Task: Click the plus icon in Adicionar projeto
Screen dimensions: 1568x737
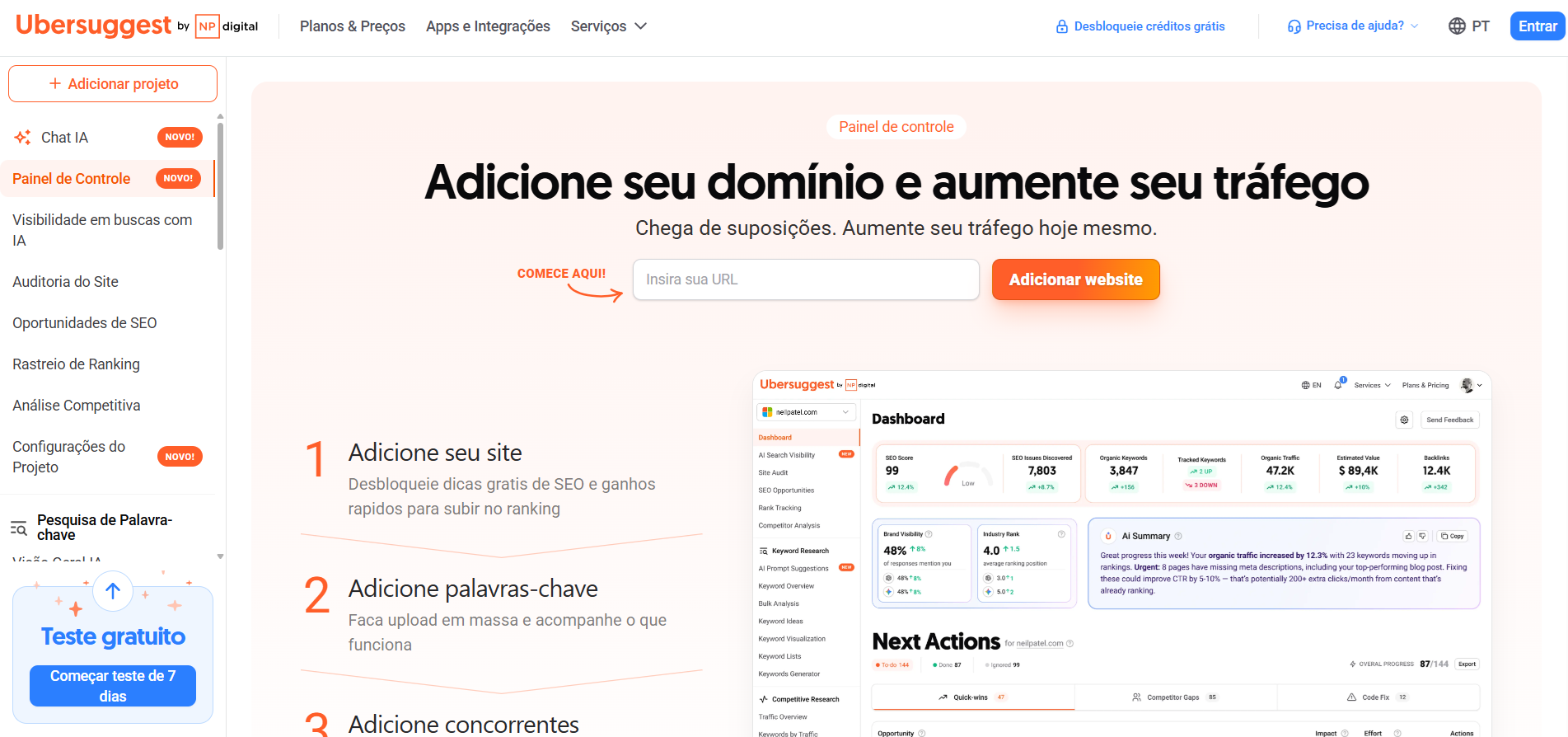Action: (55, 83)
